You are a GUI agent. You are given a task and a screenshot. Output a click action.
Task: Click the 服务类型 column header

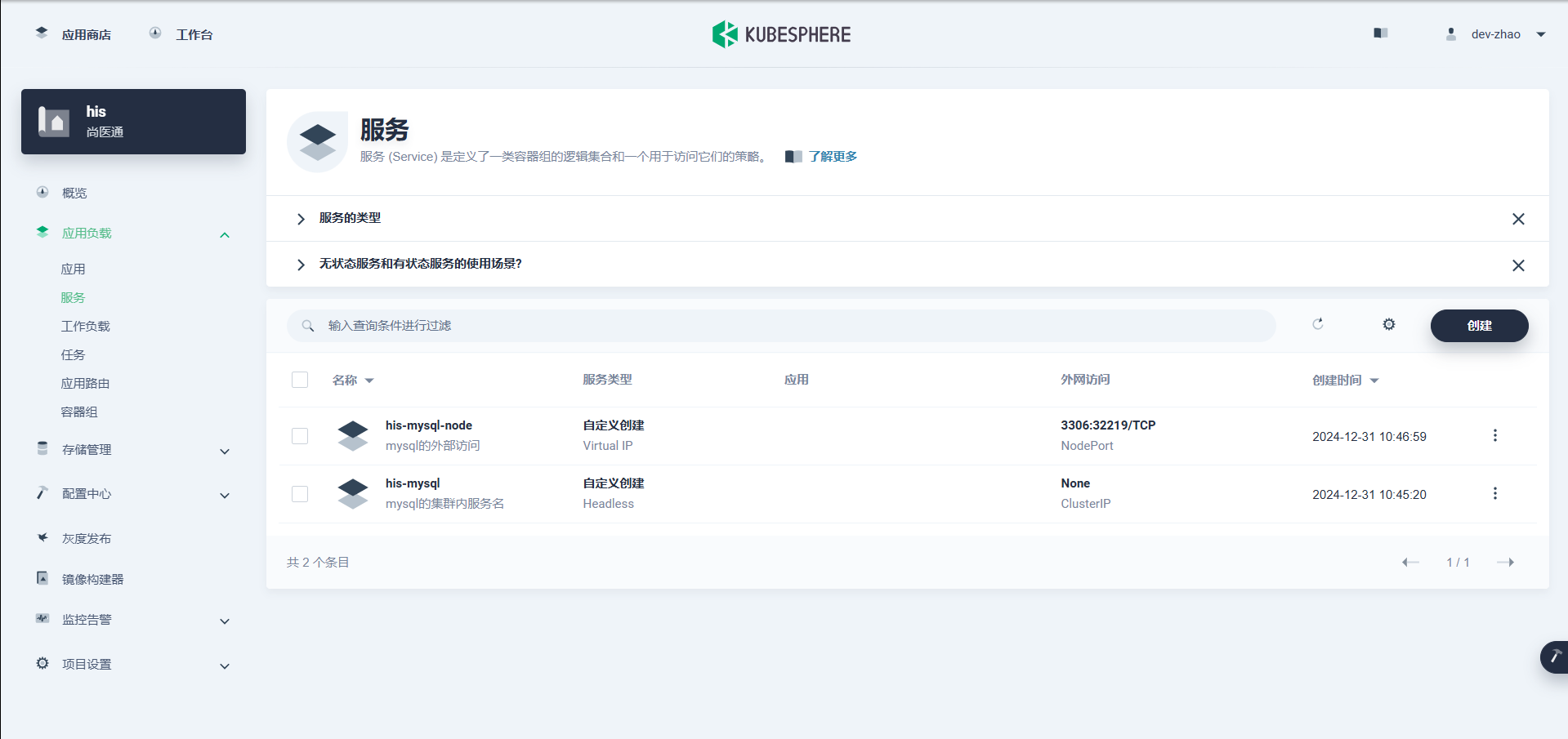pyautogui.click(x=607, y=380)
